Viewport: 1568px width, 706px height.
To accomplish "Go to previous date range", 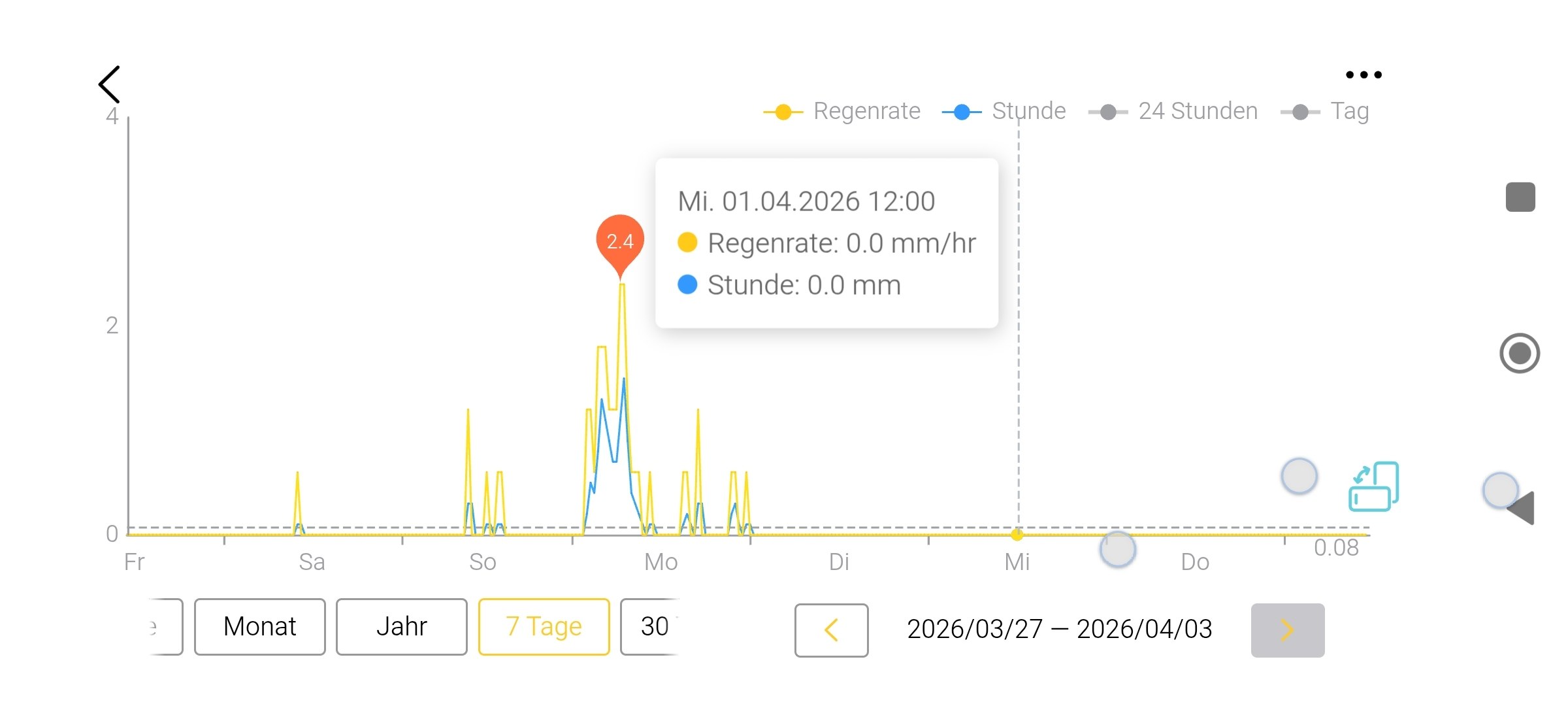I will [831, 630].
